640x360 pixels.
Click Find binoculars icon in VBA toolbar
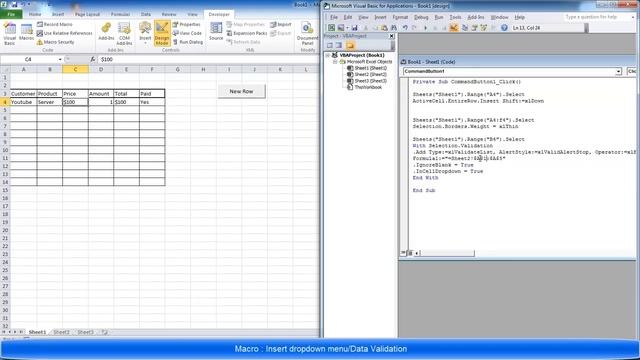(394, 28)
